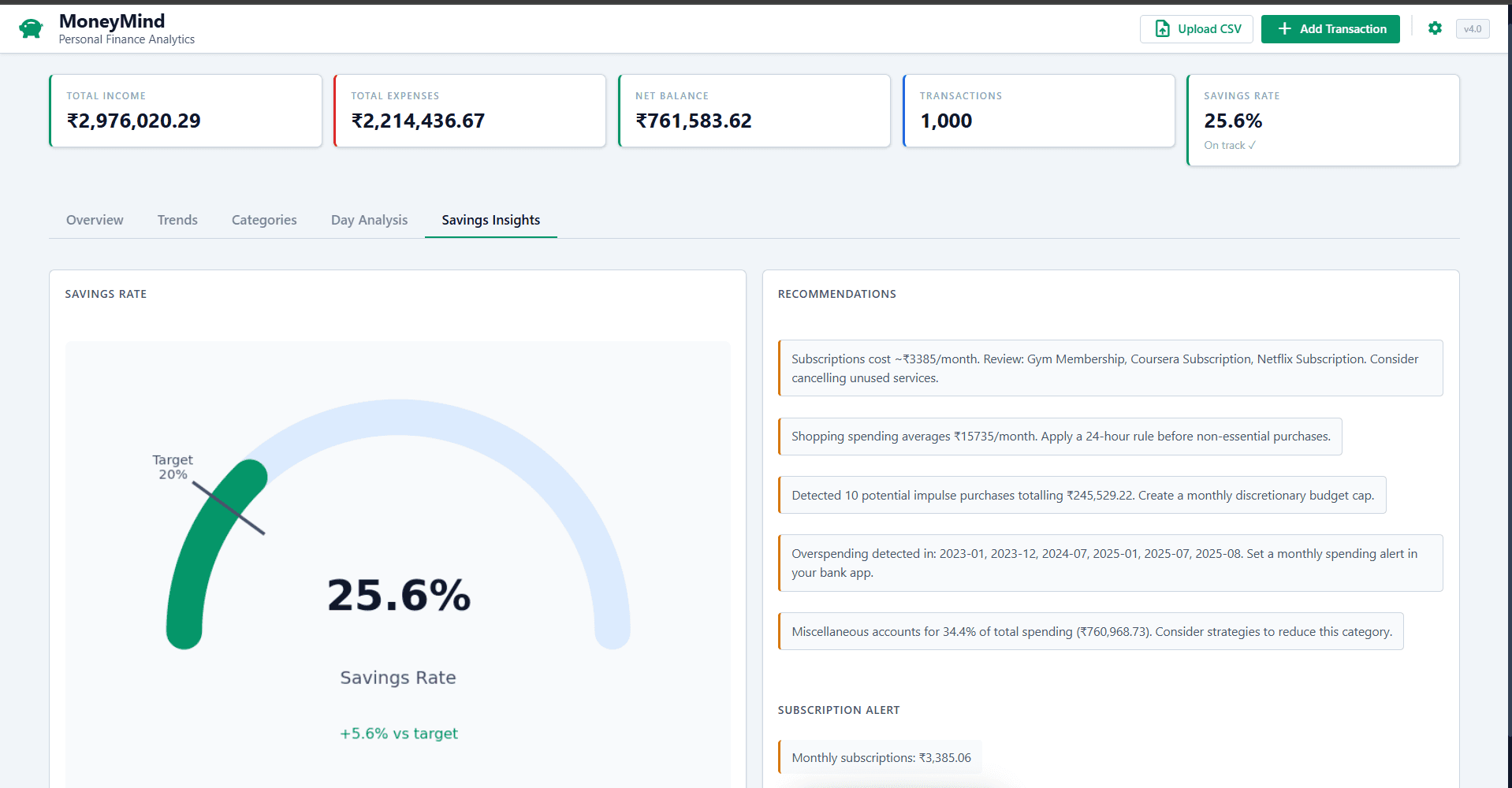The image size is (1512, 788).
Task: Click the MoneyMind title text
Action: 112,21
